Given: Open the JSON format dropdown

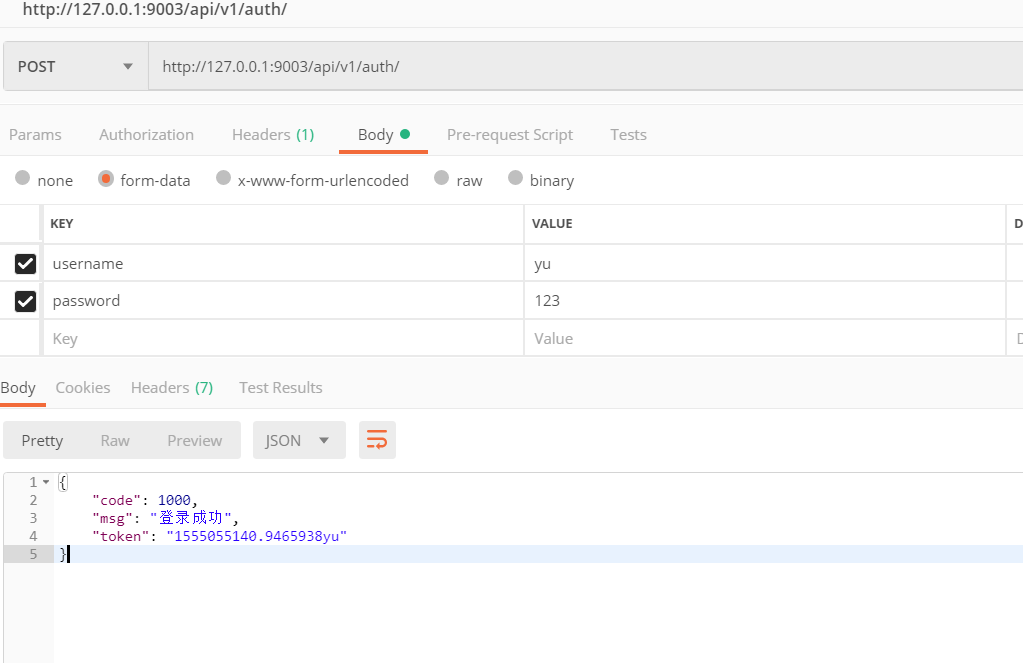Looking at the screenshot, I should 299,440.
